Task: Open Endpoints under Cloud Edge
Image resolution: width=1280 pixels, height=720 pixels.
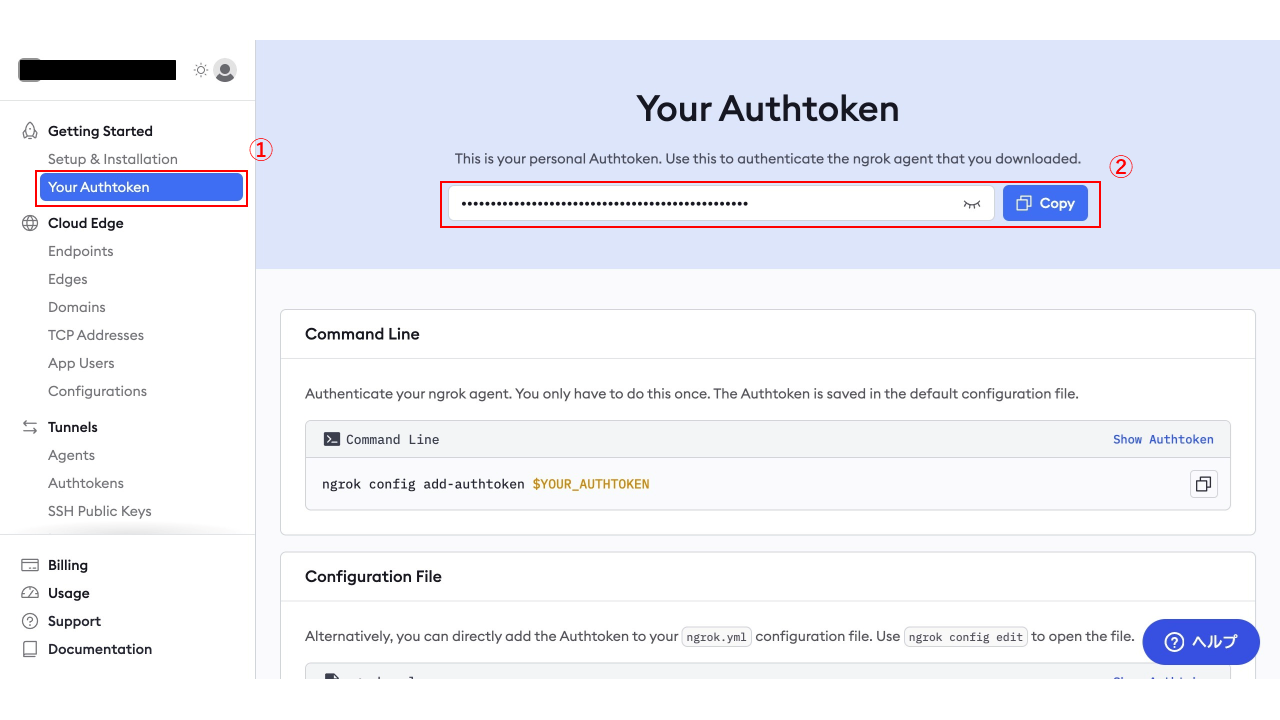Action: click(x=81, y=251)
